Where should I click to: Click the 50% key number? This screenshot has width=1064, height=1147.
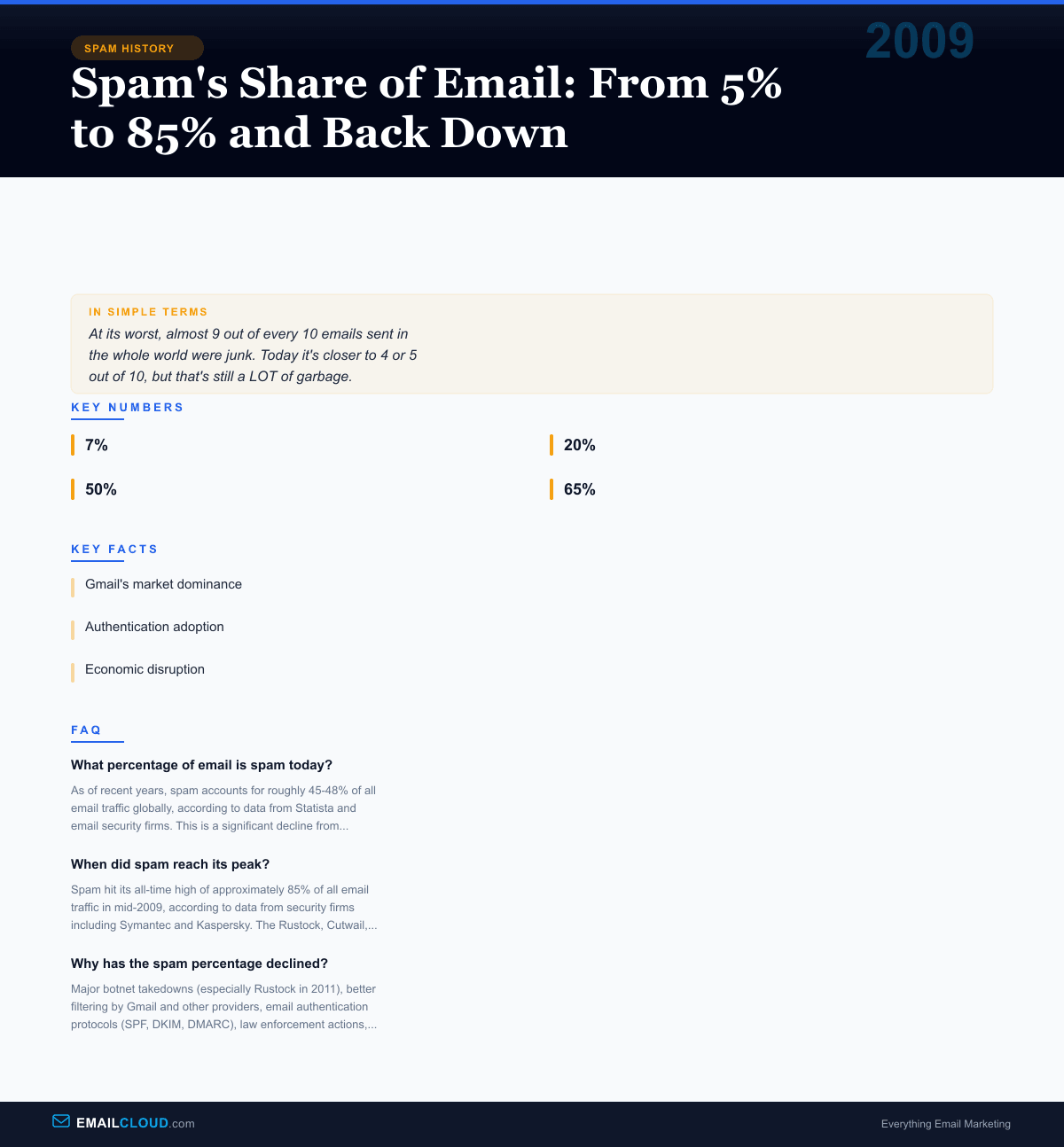pyautogui.click(x=101, y=489)
